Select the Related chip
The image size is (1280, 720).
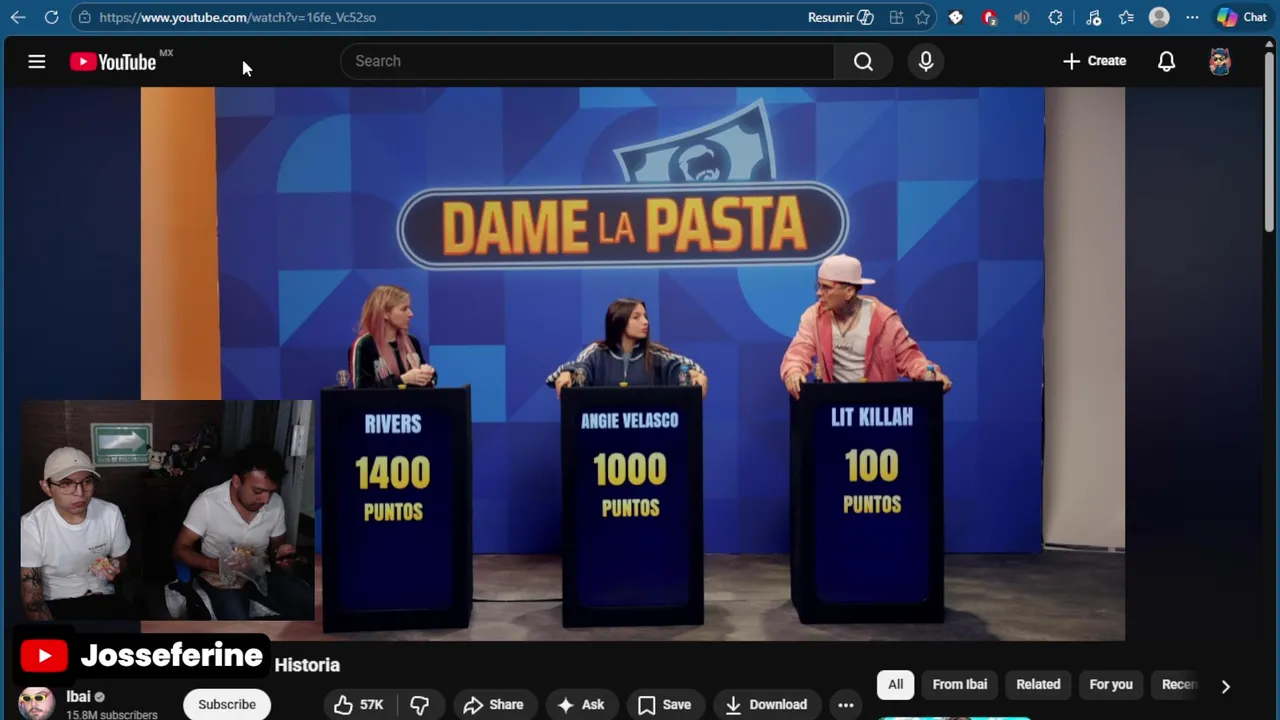click(1038, 685)
